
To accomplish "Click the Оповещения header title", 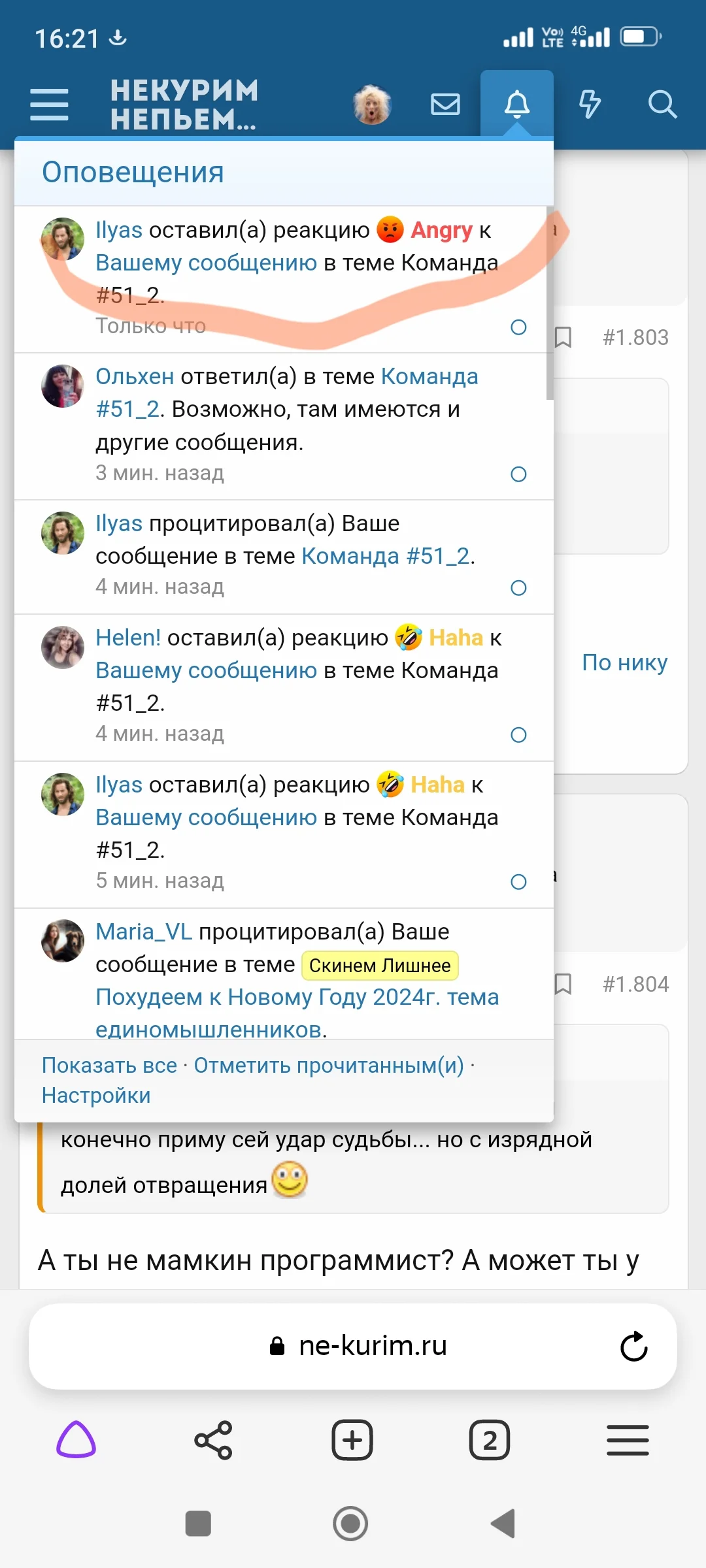I will pos(133,172).
